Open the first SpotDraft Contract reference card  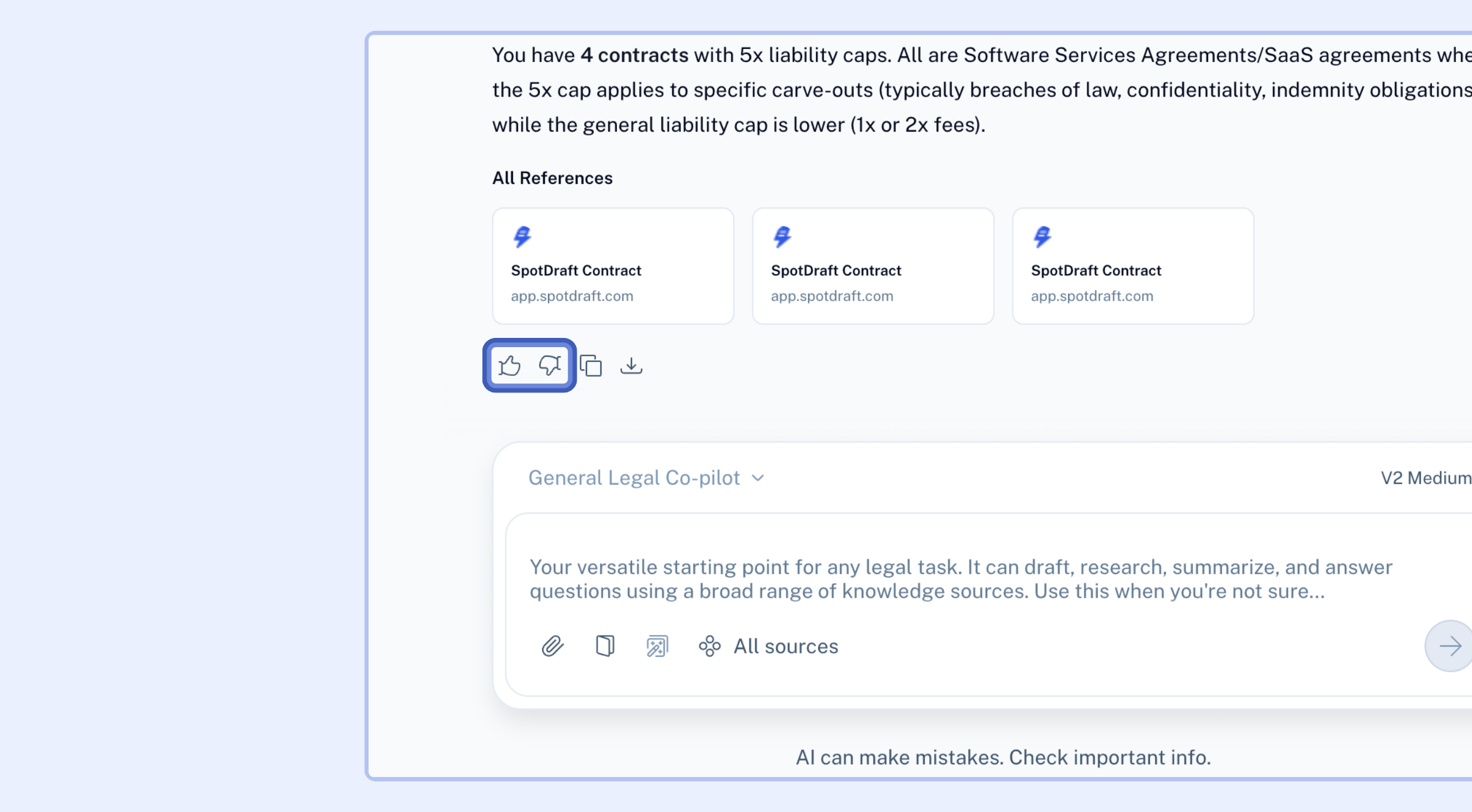[613, 266]
